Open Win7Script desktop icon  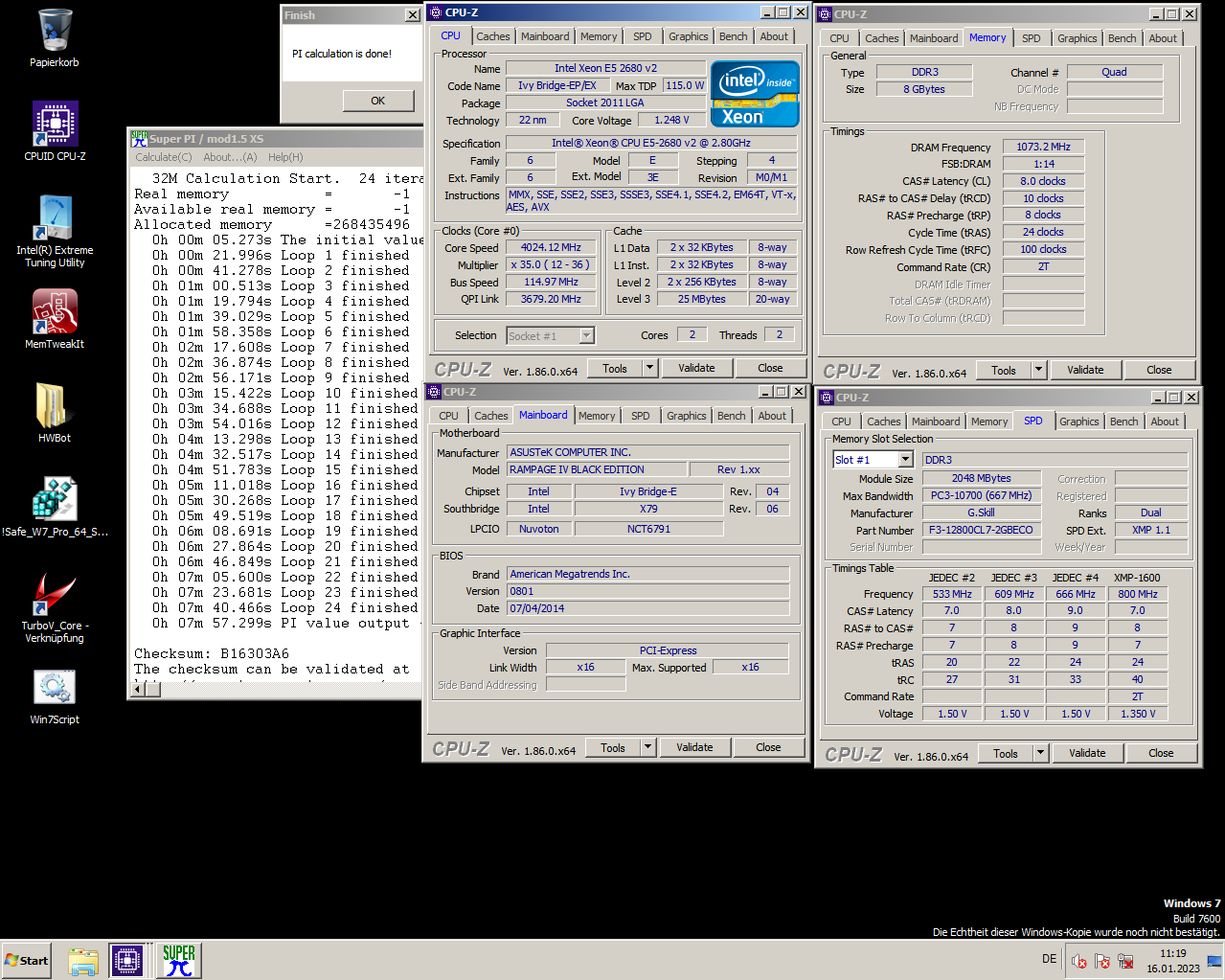coord(55,687)
